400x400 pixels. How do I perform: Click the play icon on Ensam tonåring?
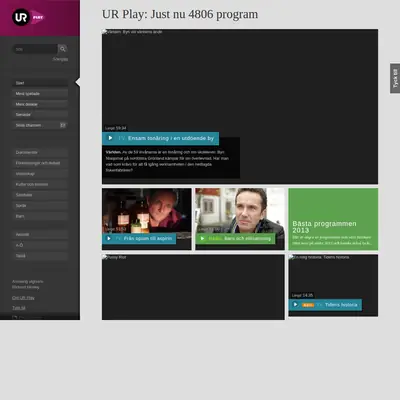pyautogui.click(x=110, y=138)
